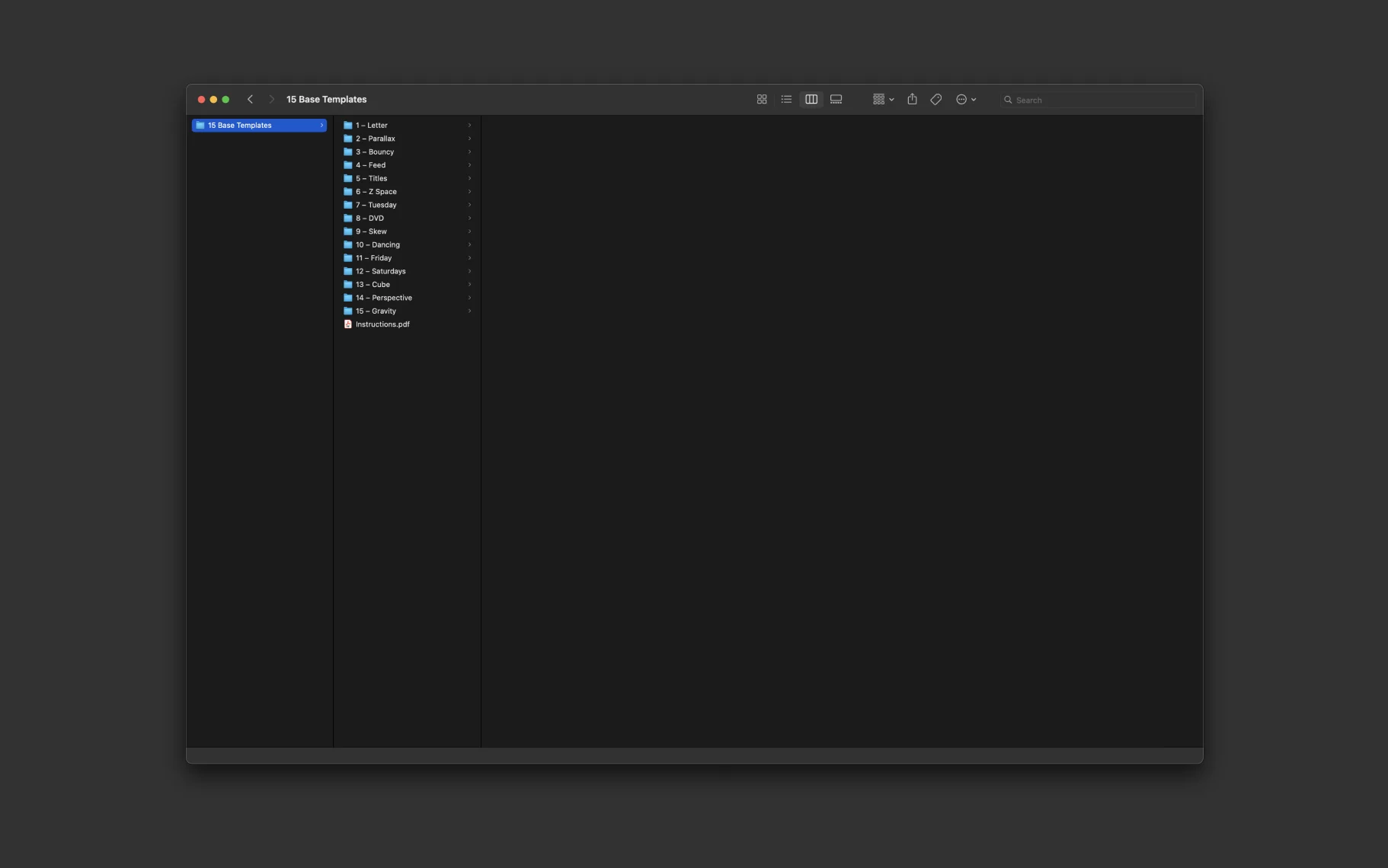Click the Share icon
Screen dimensions: 1388x868
[912, 100]
